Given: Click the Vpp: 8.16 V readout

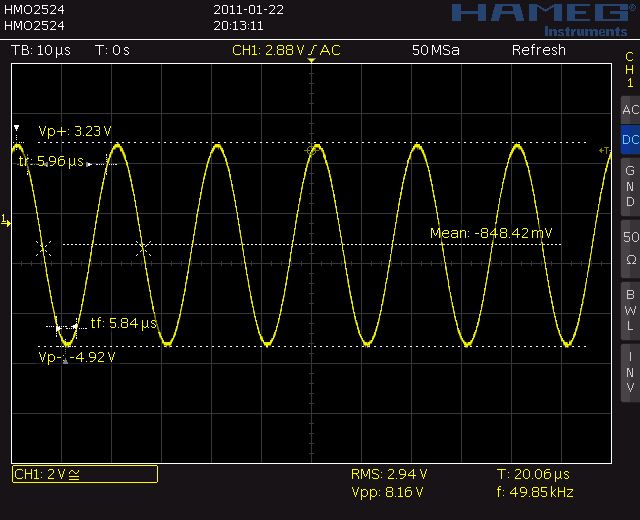Looking at the screenshot, I should click(x=387, y=492).
